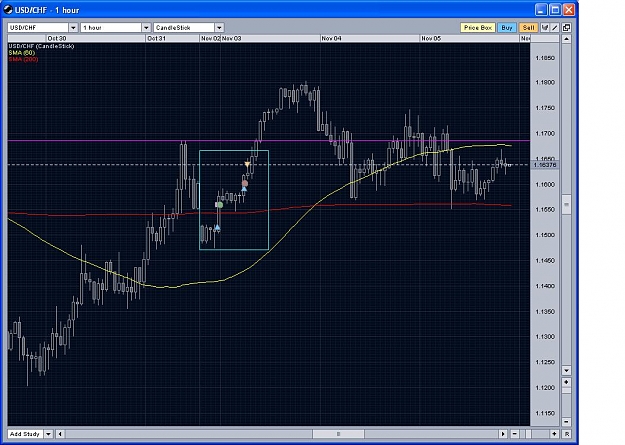Image resolution: width=625 pixels, height=445 pixels.
Task: Click the vertical price scrollbar thumb
Action: [x=566, y=205]
